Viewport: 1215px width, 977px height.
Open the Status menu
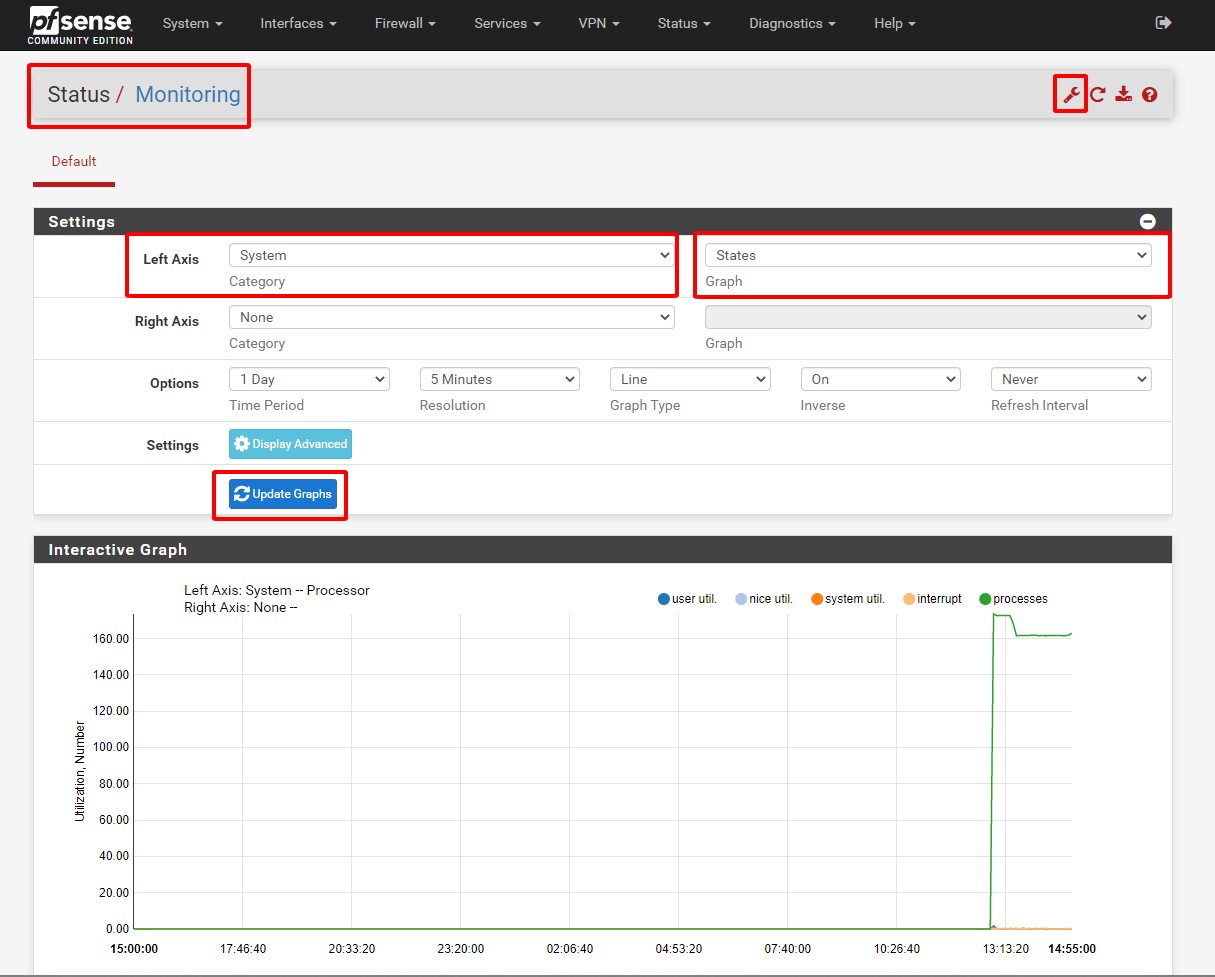684,23
